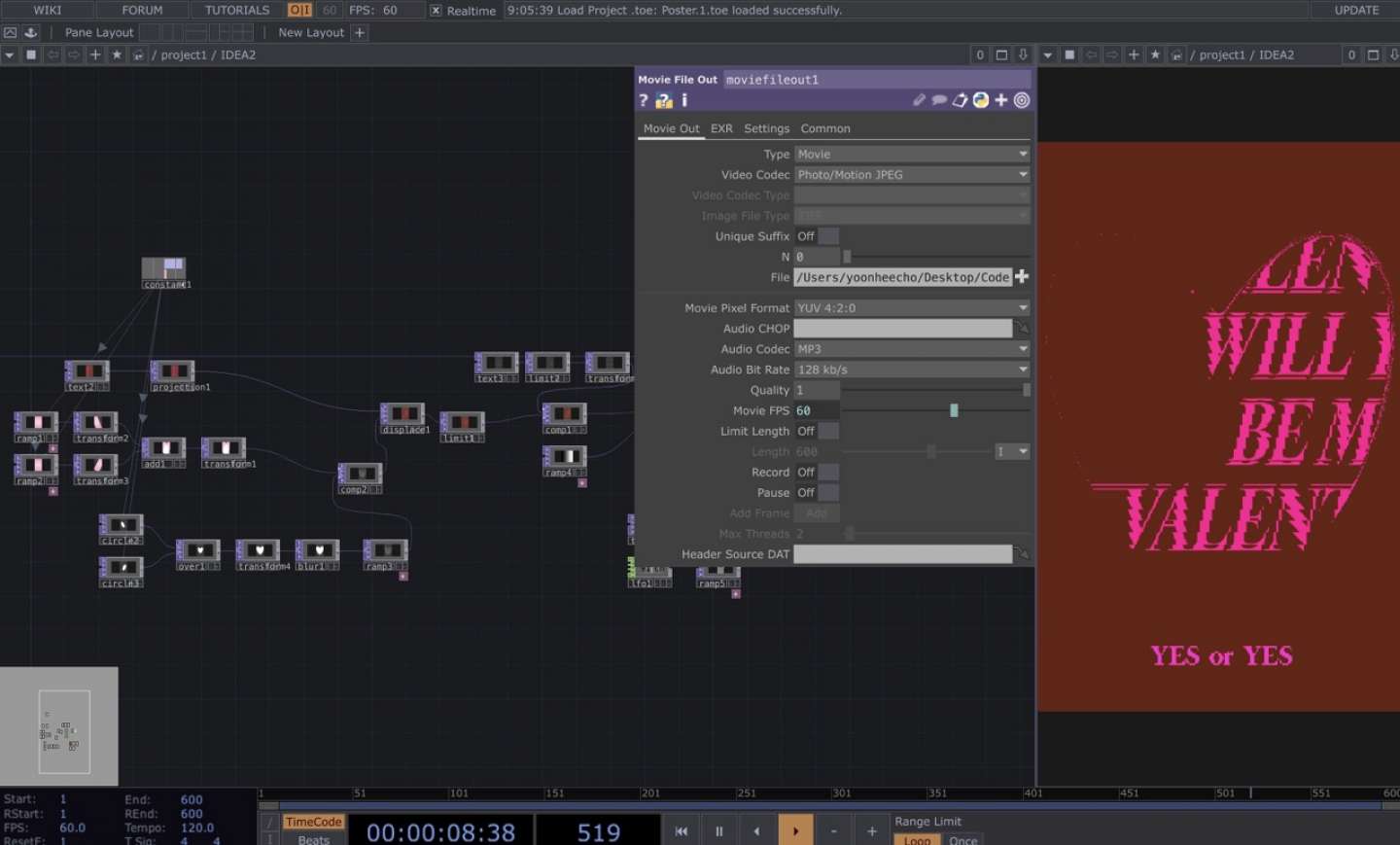Click the target viewer-active icon in header

[1022, 100]
